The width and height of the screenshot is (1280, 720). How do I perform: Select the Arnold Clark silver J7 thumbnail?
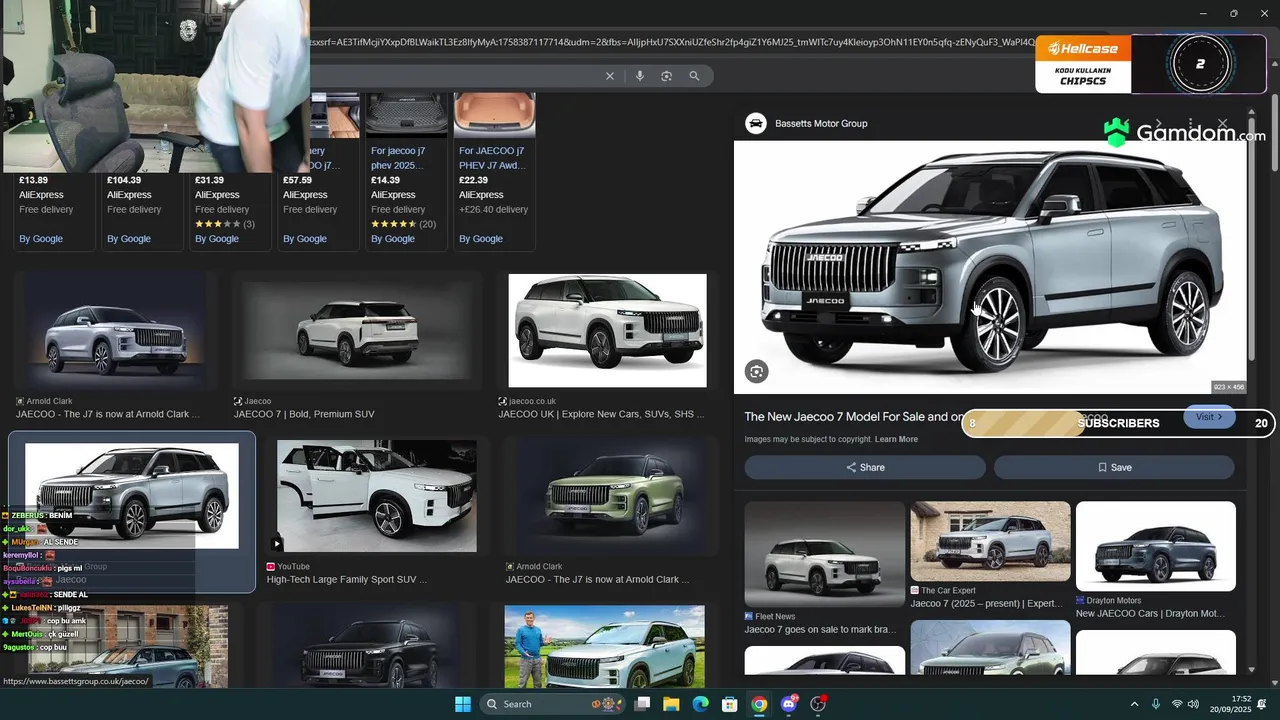(115, 330)
